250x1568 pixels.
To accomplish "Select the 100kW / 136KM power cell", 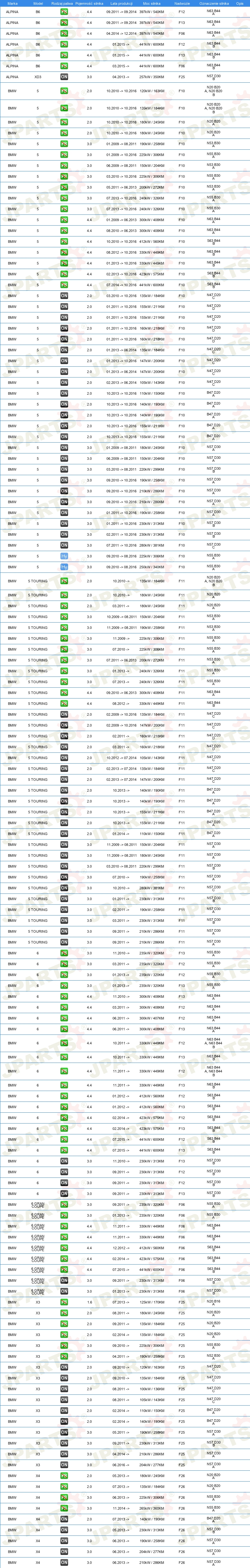I will [151, 1389].
